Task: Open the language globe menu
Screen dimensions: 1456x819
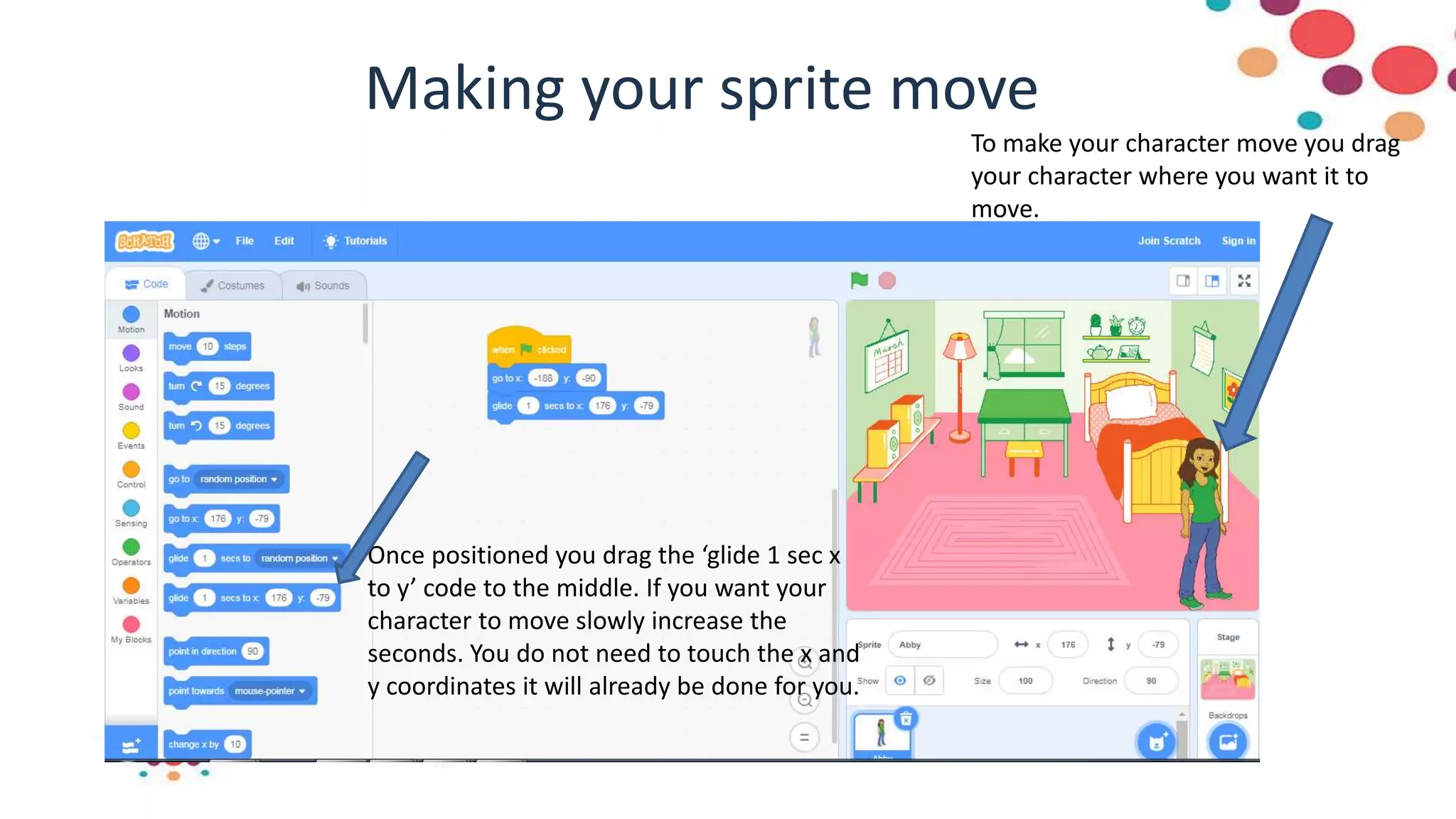Action: click(x=206, y=241)
